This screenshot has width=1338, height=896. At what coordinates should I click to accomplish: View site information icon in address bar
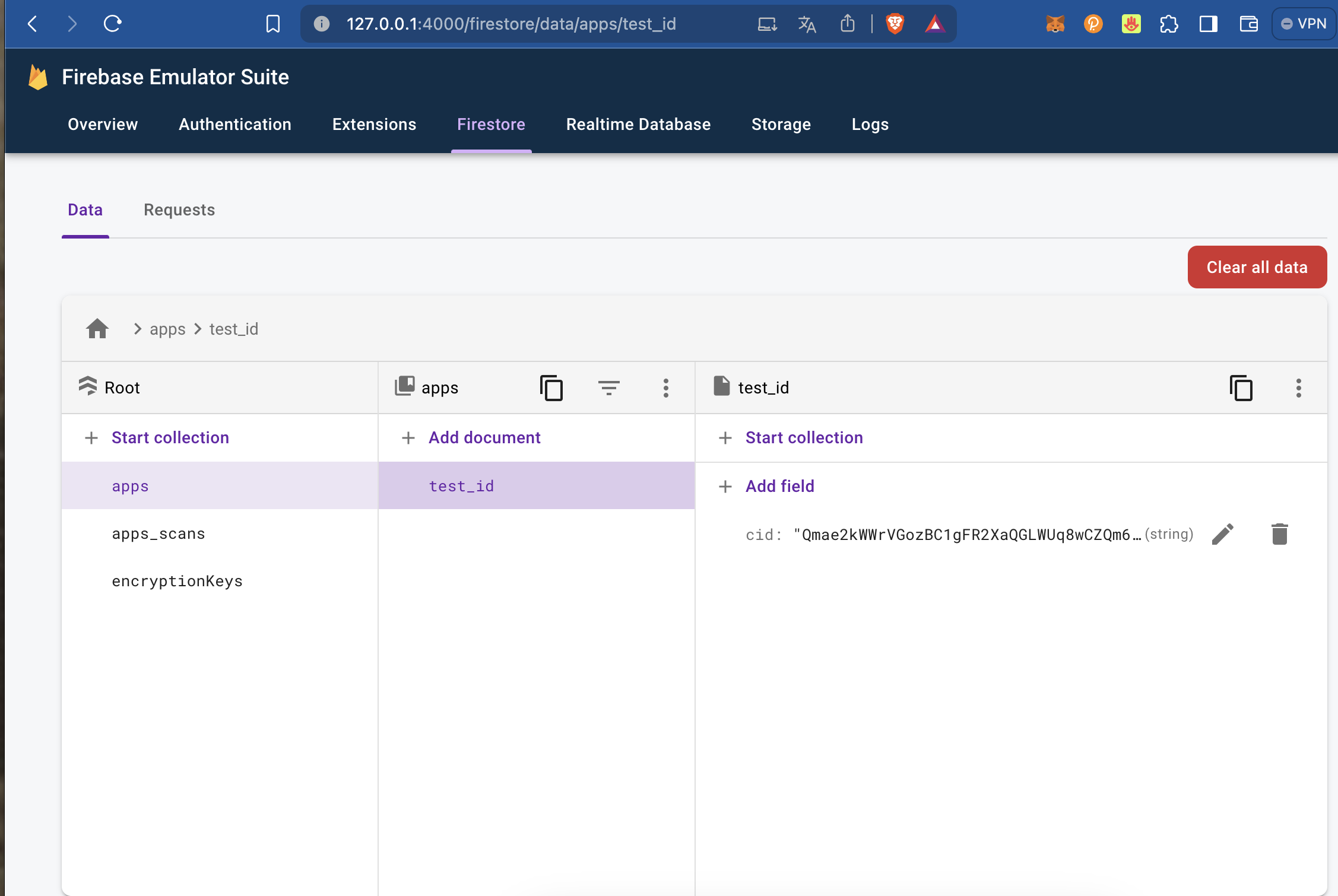tap(322, 24)
